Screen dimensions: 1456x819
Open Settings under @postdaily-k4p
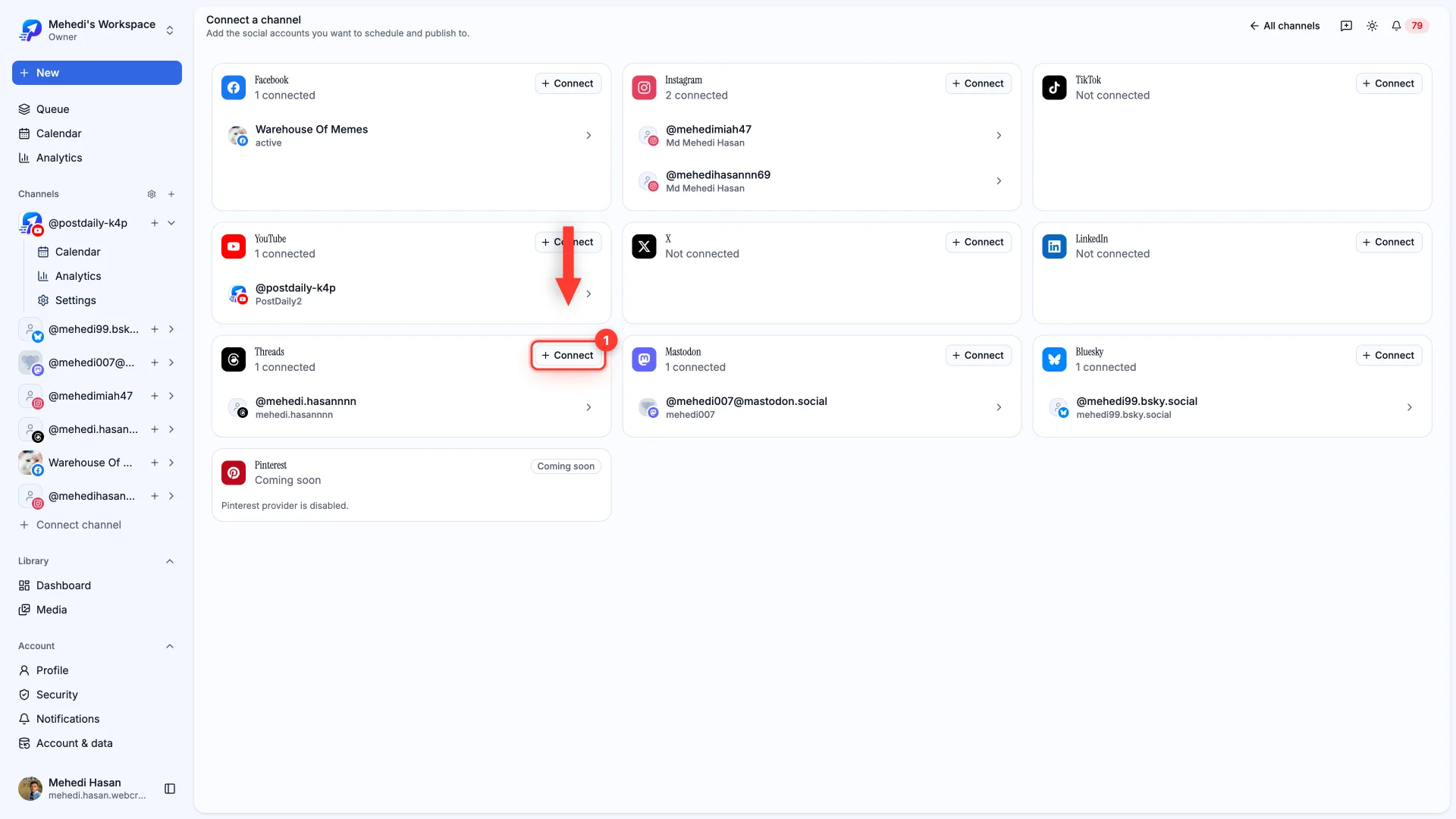106,300
